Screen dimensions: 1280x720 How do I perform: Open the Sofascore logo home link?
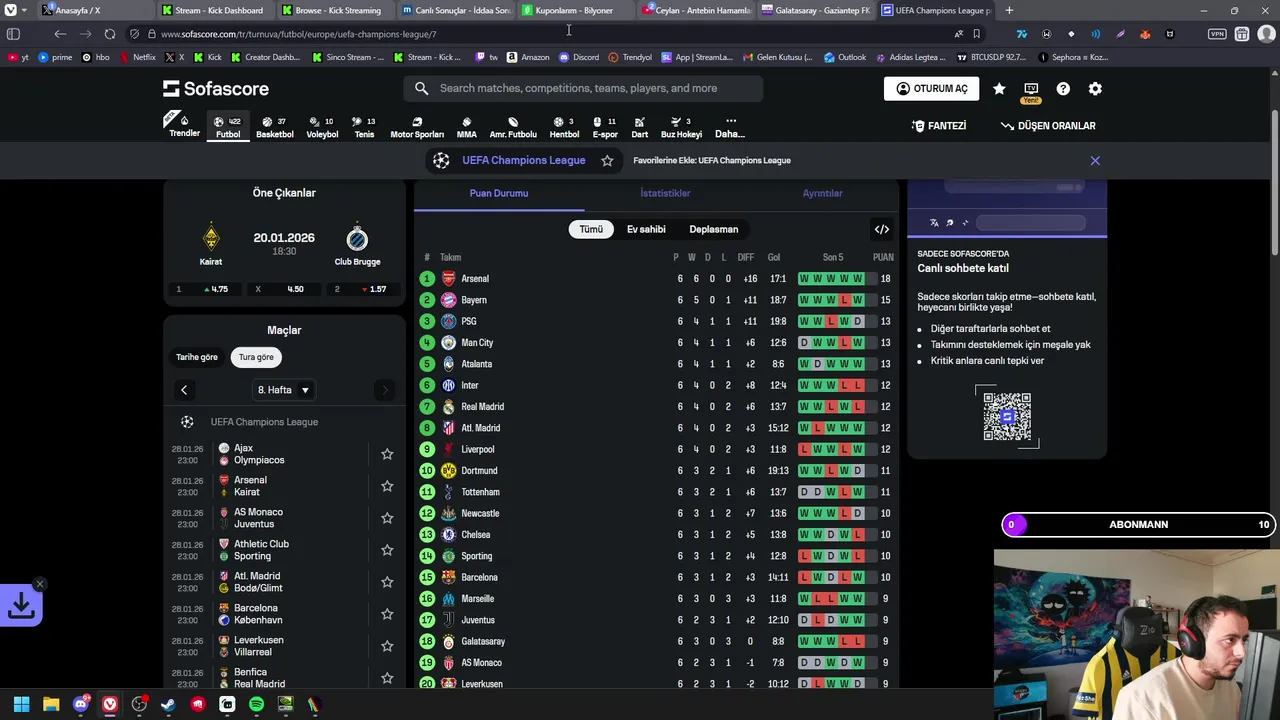click(x=216, y=88)
